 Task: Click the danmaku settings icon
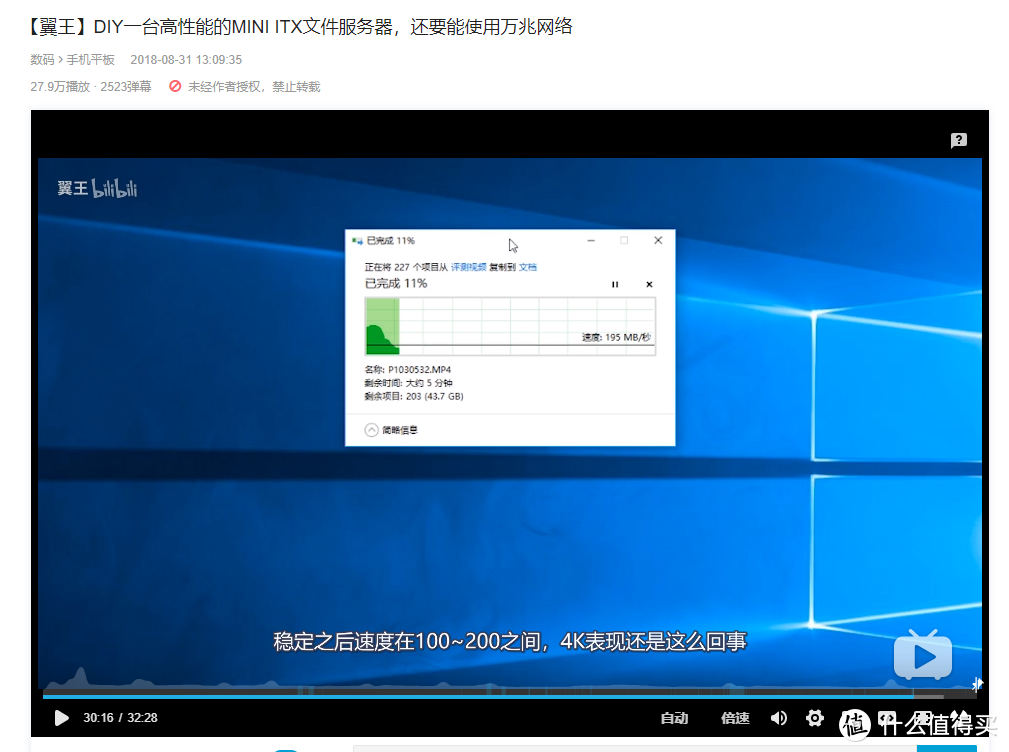click(887, 718)
